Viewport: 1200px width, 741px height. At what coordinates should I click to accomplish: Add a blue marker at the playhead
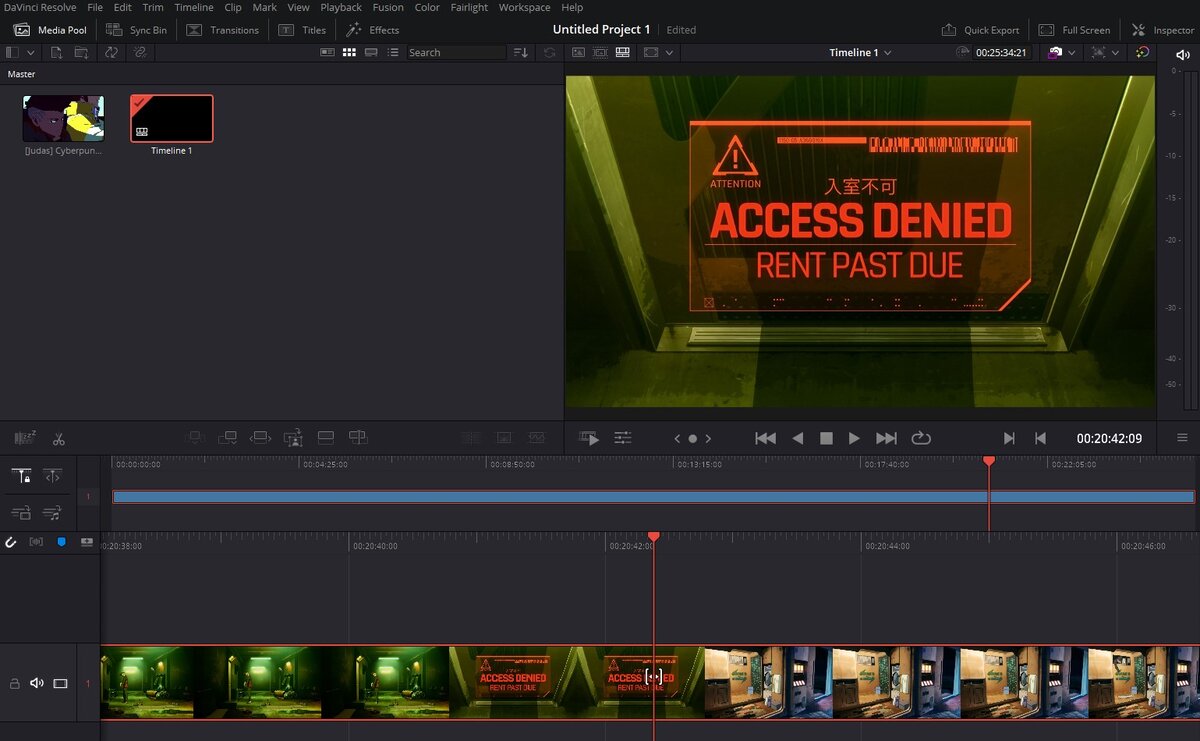[61, 542]
